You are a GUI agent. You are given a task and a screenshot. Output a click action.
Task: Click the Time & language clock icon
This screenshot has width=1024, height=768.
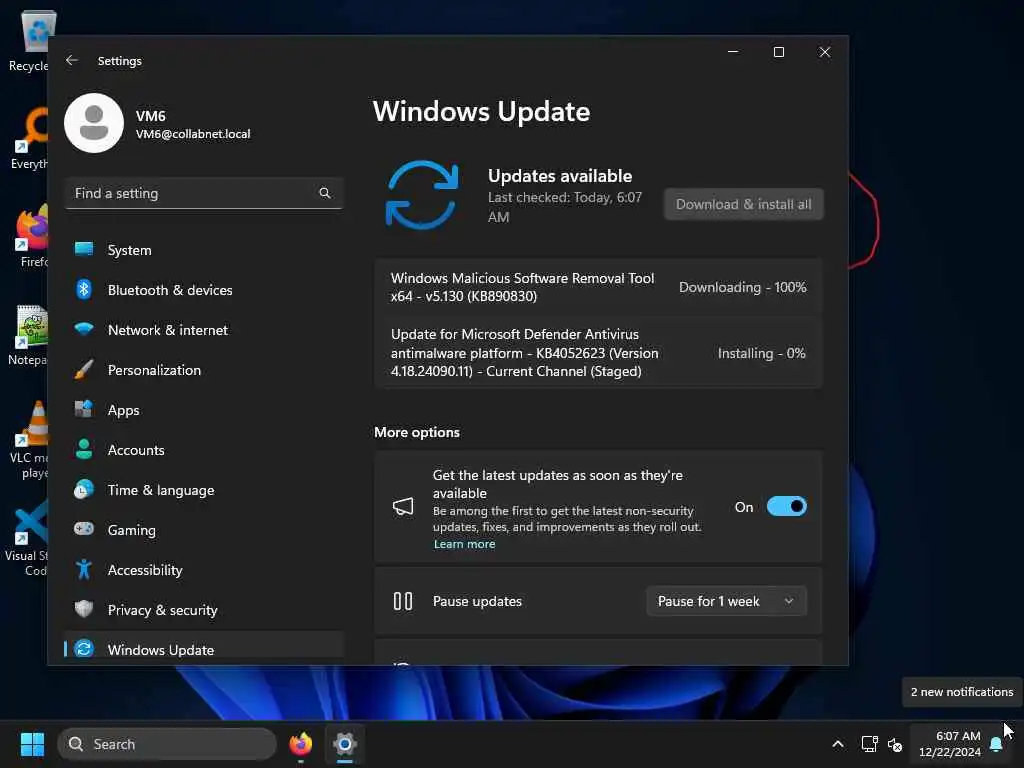tap(84, 489)
